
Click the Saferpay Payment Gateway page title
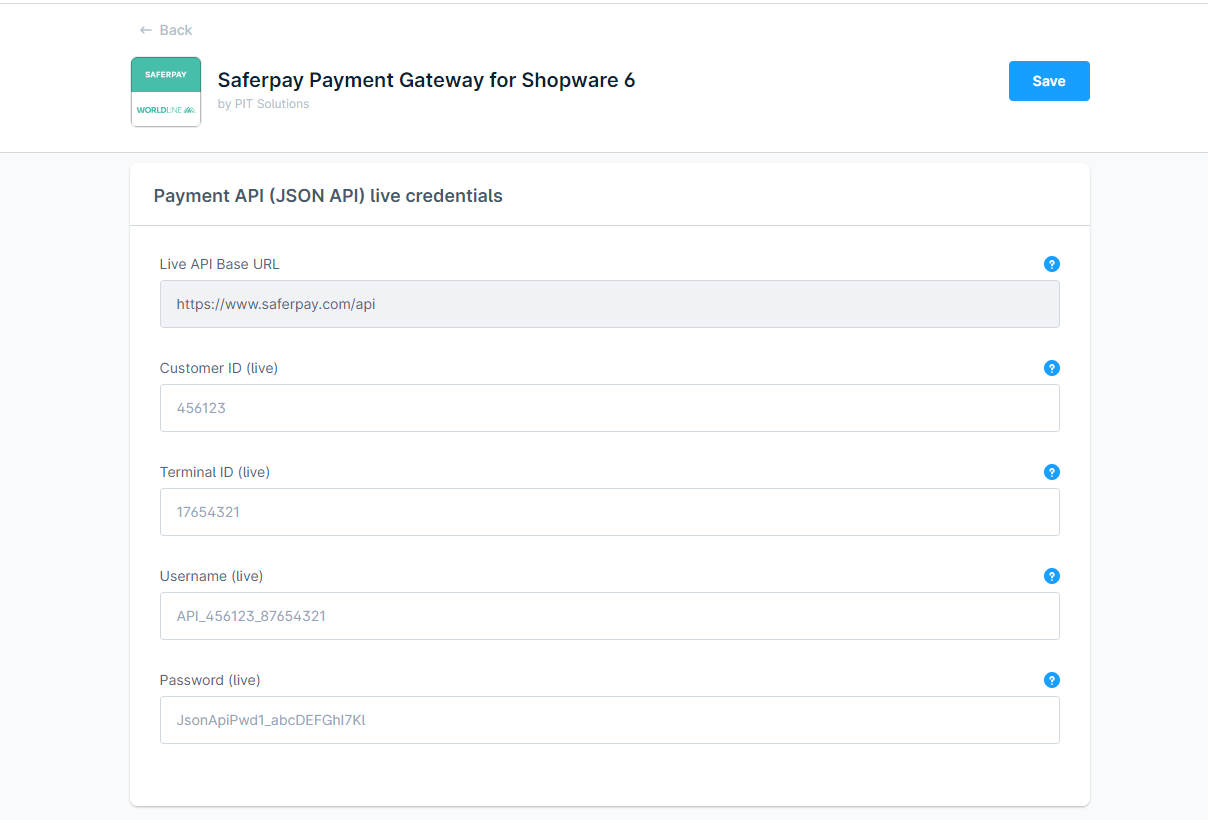click(x=426, y=80)
